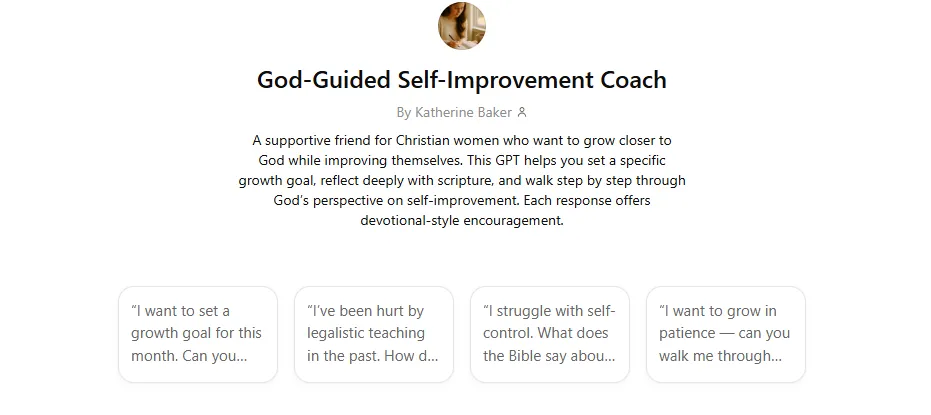The height and width of the screenshot is (415, 931).
Task: Click the GPT profile avatar image
Action: [x=462, y=26]
